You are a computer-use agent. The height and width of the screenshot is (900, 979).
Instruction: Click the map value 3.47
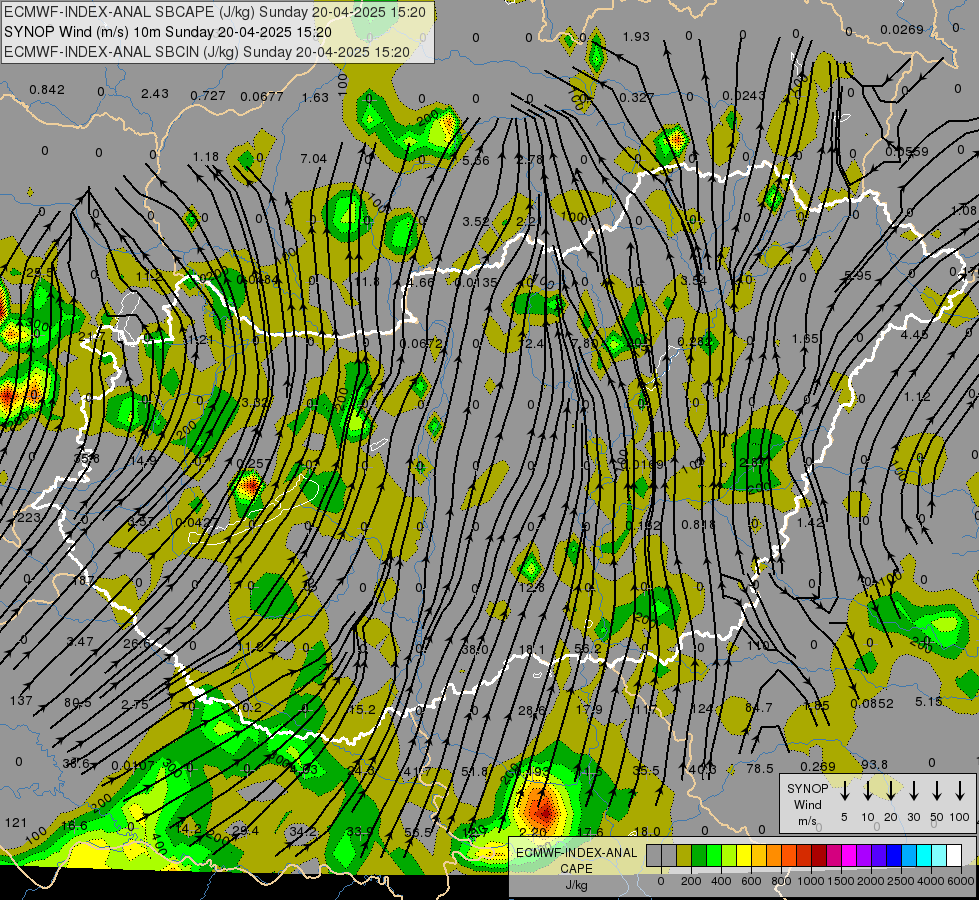pyautogui.click(x=80, y=641)
